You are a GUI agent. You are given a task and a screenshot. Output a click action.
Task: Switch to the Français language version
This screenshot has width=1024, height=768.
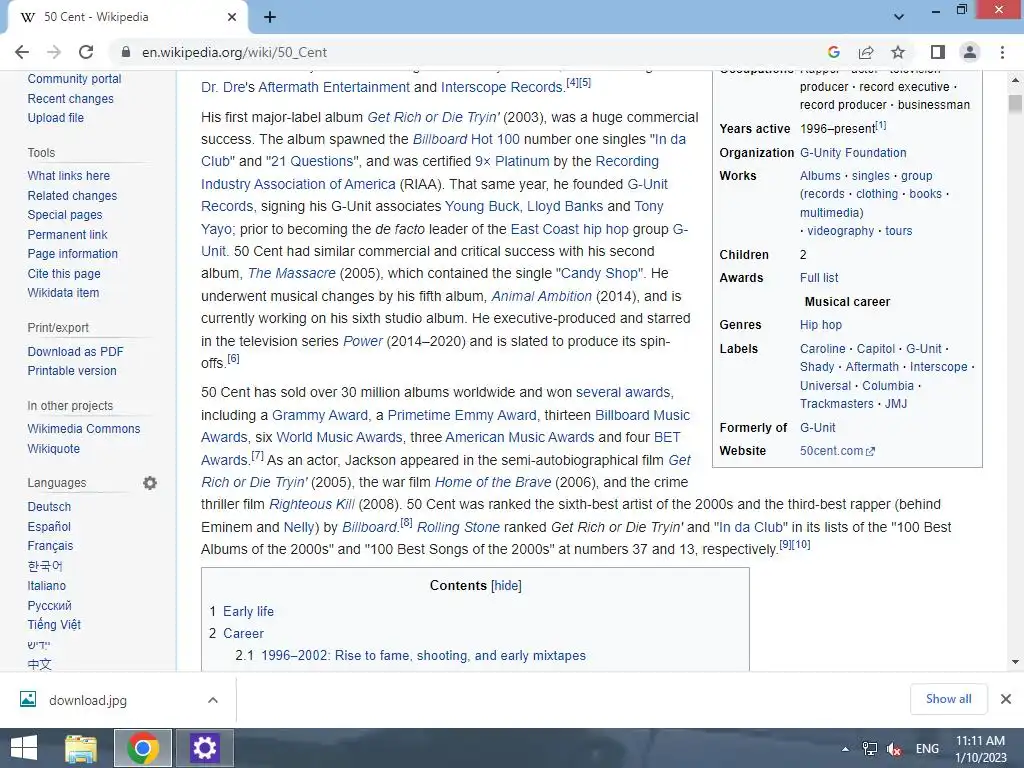tap(50, 545)
